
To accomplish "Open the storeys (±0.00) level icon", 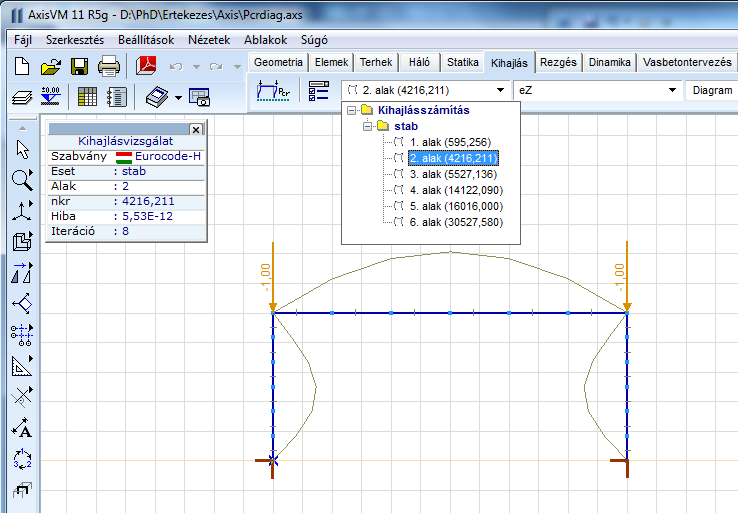I will (x=50, y=96).
